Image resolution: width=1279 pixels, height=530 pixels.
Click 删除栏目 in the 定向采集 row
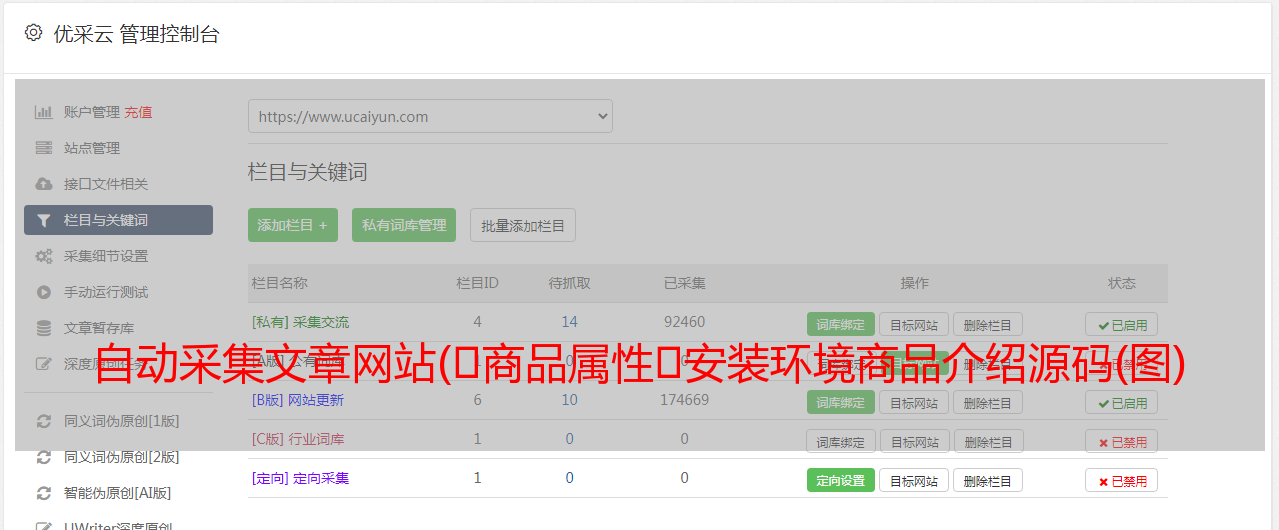tap(988, 480)
